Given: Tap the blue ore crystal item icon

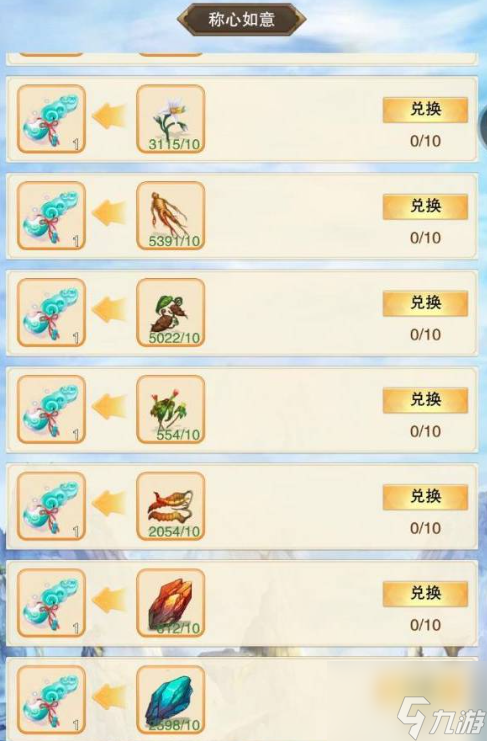Looking at the screenshot, I should pos(171,699).
